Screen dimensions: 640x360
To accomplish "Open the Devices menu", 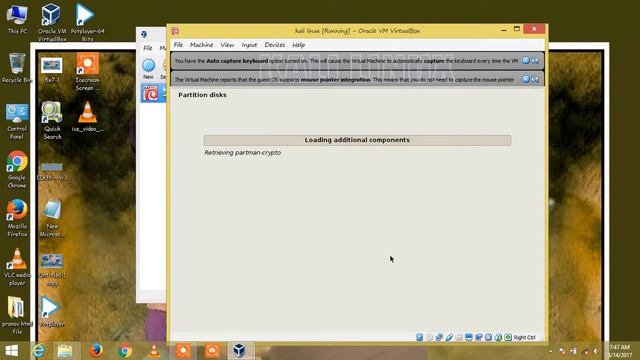I will click(x=275, y=45).
